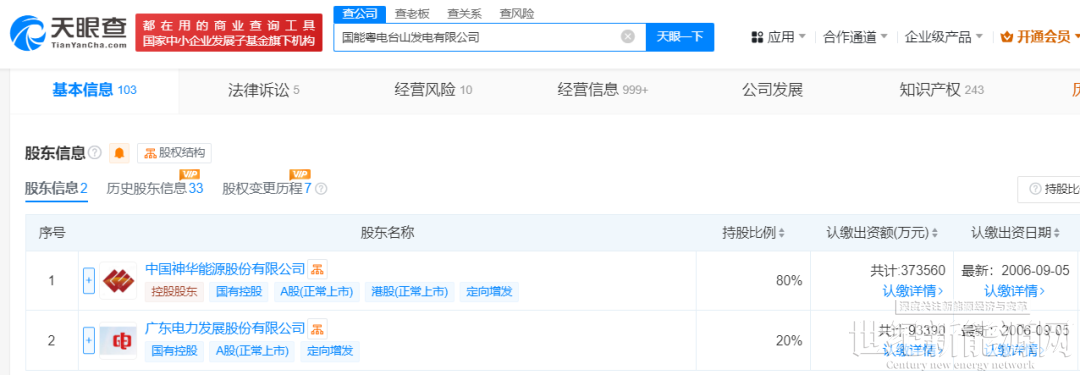Click 股东名称 column header
Viewport: 1080px width, 375px height.
[387, 233]
